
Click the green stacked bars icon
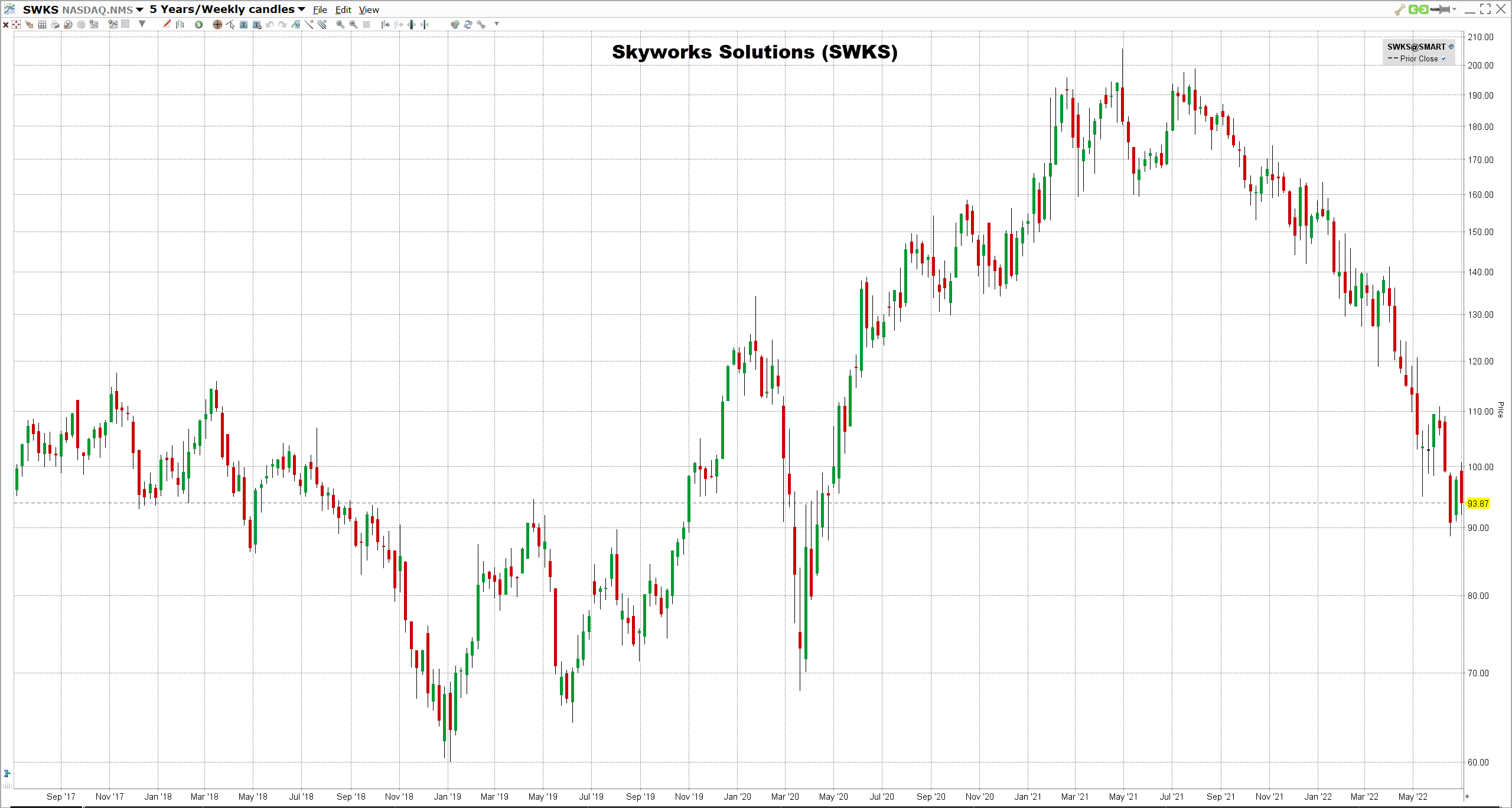(x=295, y=24)
